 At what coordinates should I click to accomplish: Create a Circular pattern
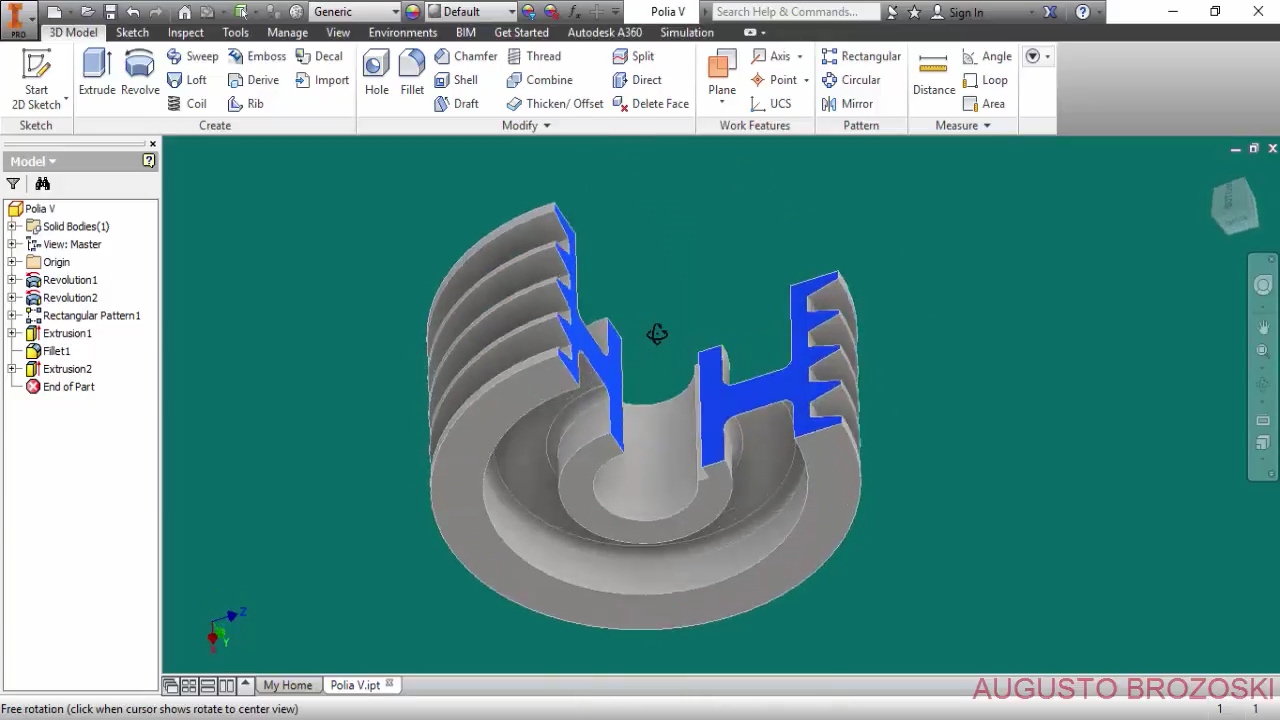[851, 80]
